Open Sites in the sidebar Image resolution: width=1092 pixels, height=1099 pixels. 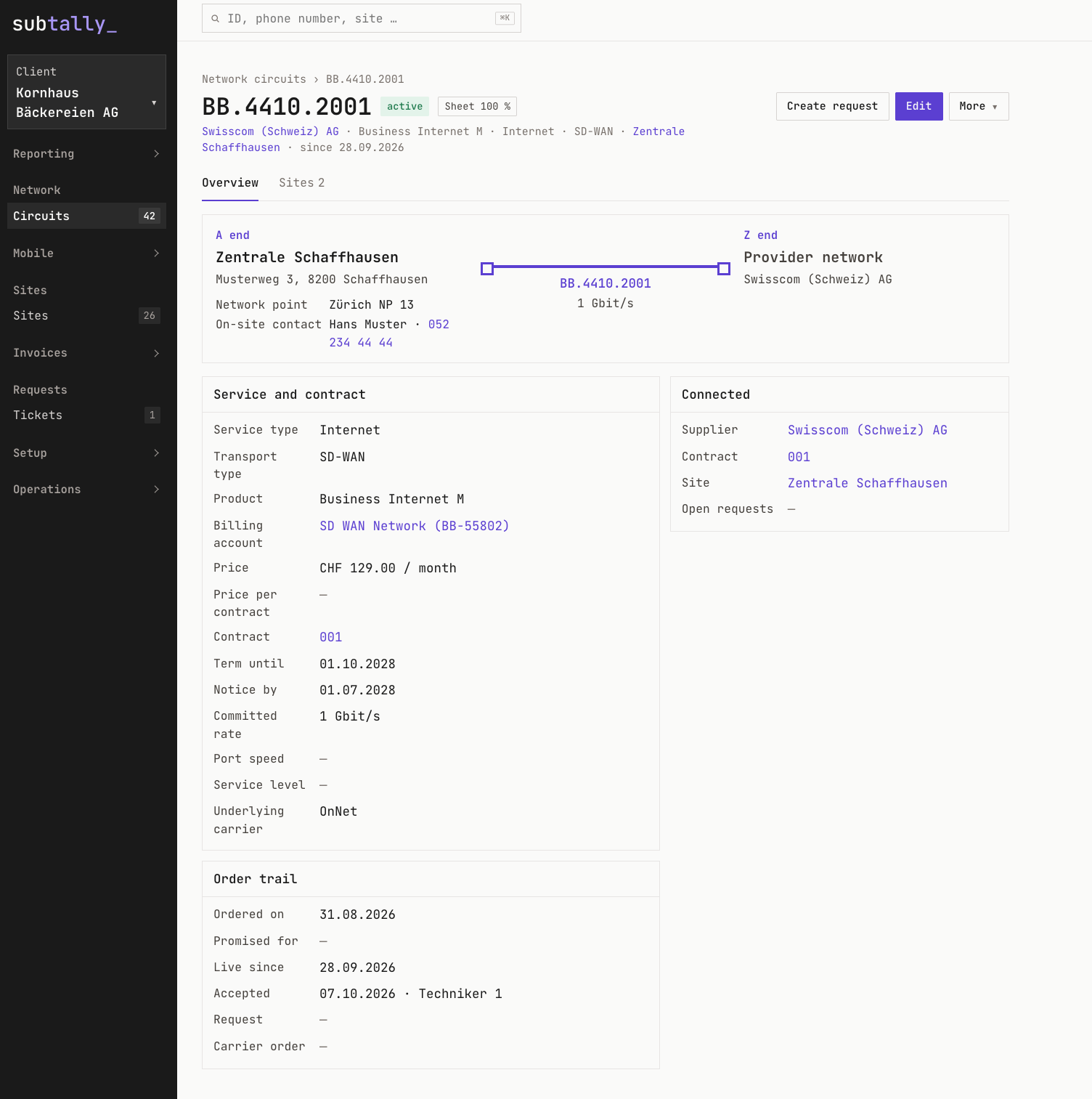(86, 315)
